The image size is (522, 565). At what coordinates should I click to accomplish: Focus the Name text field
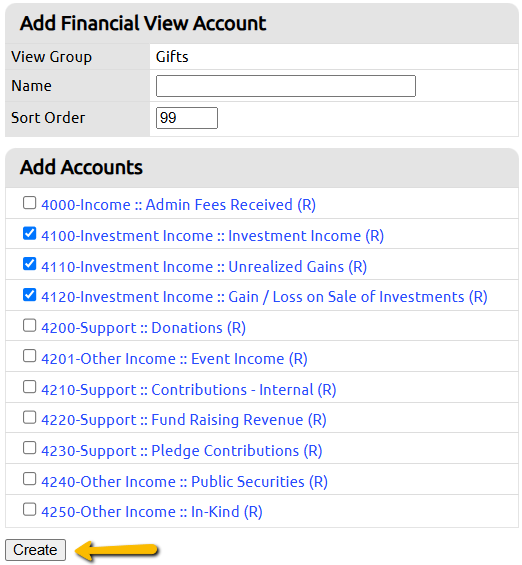coord(286,86)
